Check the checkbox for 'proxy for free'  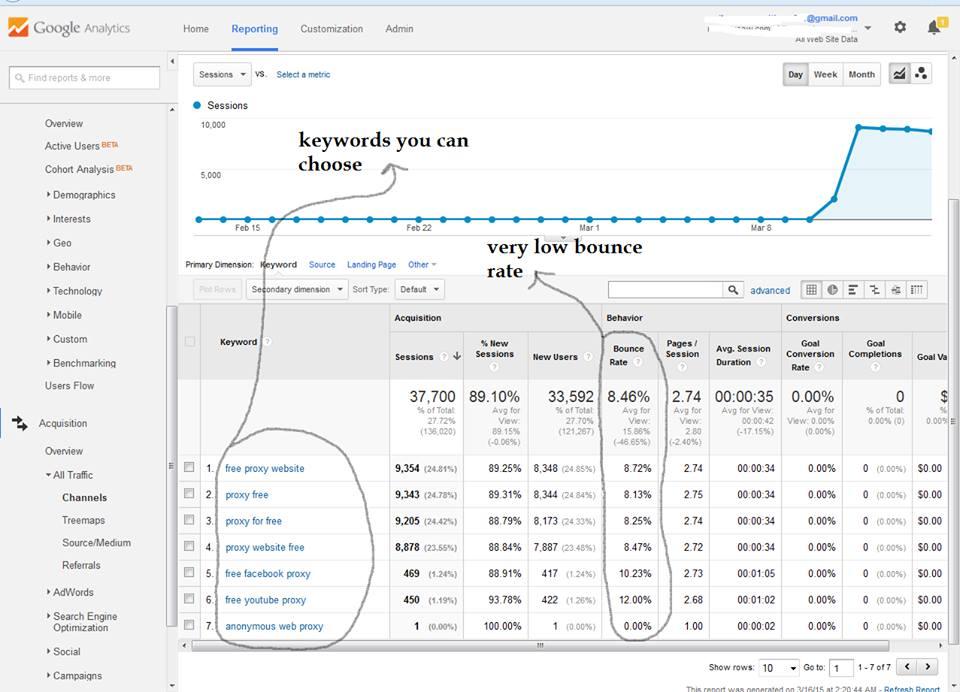click(x=189, y=521)
